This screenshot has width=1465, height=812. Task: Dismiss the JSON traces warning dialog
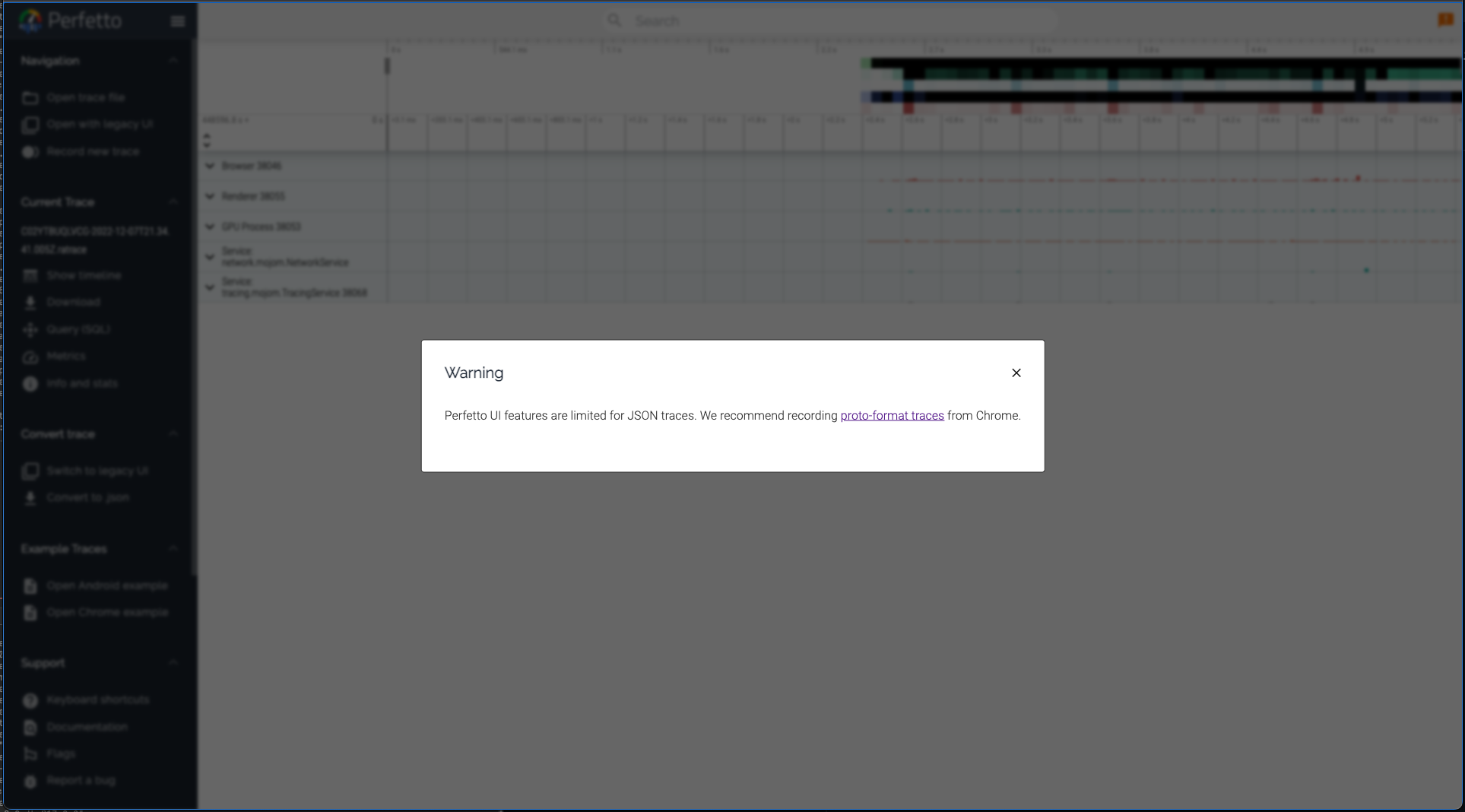click(1016, 373)
